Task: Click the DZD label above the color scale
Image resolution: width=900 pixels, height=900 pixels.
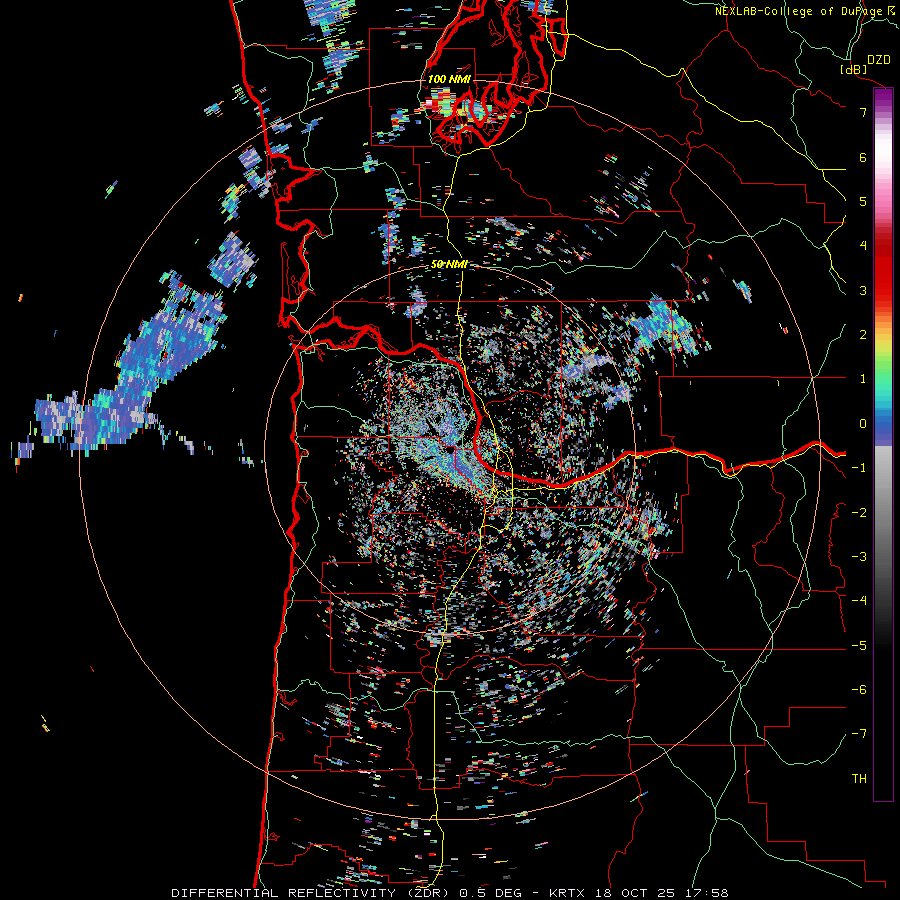Action: pyautogui.click(x=879, y=60)
